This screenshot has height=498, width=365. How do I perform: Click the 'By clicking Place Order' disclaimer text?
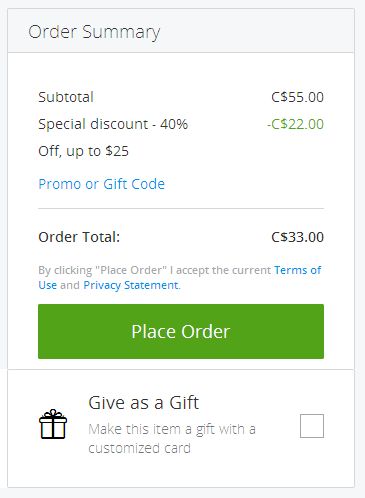click(155, 270)
